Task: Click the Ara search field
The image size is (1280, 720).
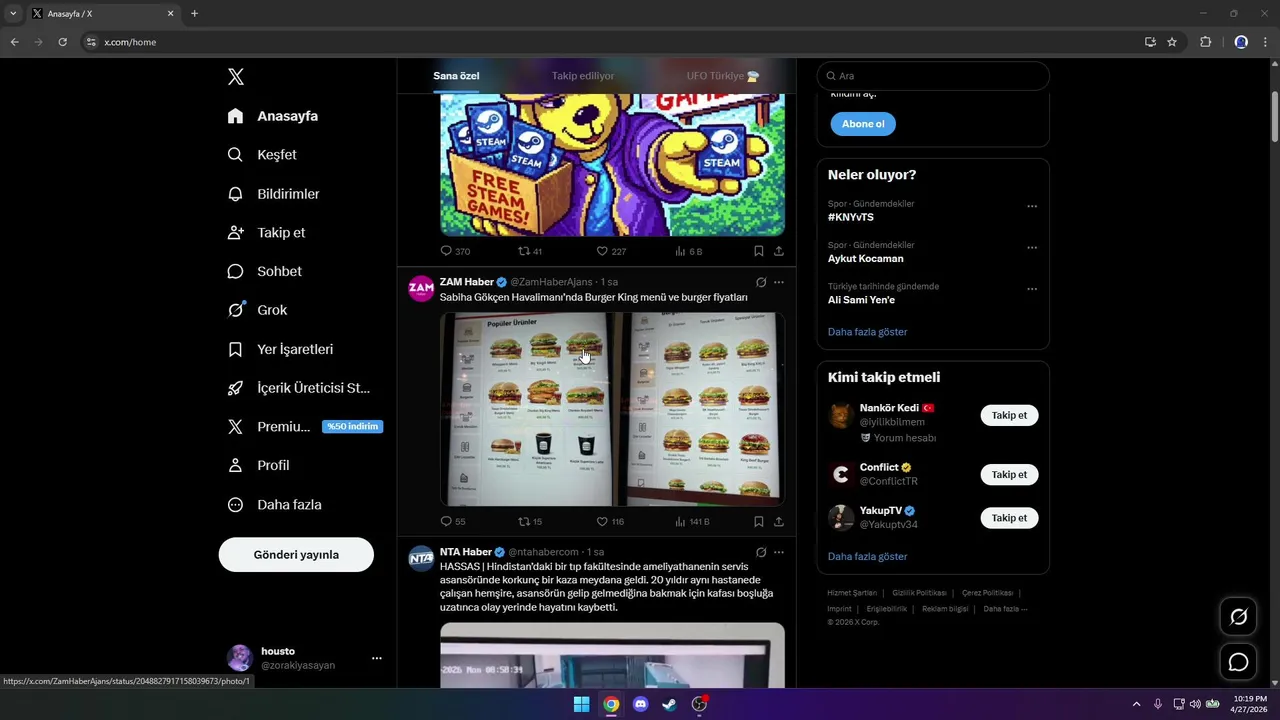Action: pyautogui.click(x=933, y=76)
